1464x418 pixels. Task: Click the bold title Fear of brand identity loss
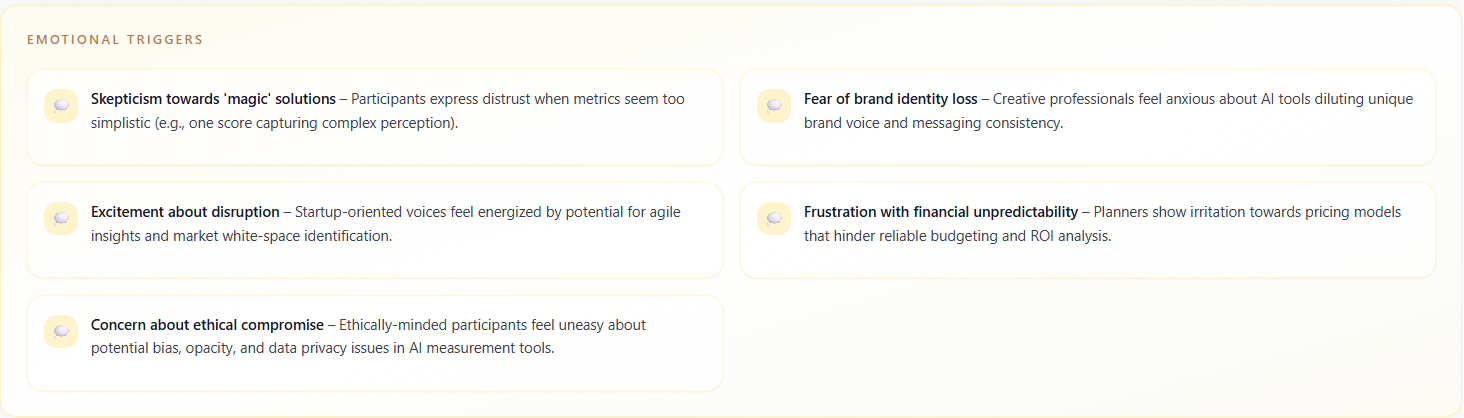pos(890,99)
